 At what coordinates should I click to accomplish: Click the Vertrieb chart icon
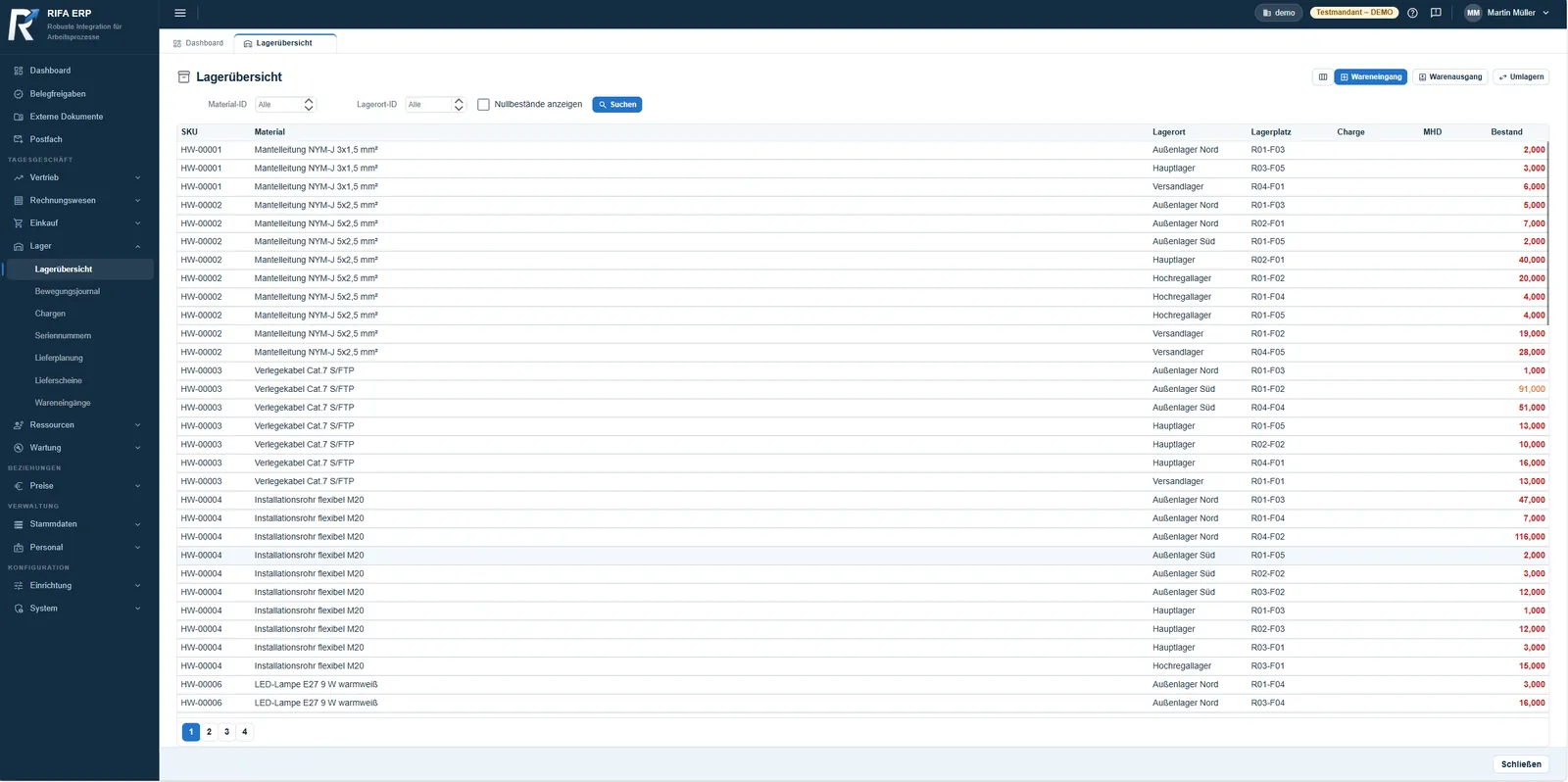[18, 177]
